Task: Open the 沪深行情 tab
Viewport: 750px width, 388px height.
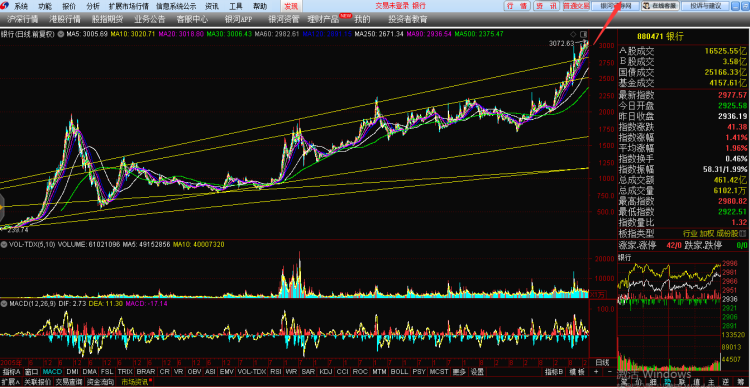Action: click(22, 19)
